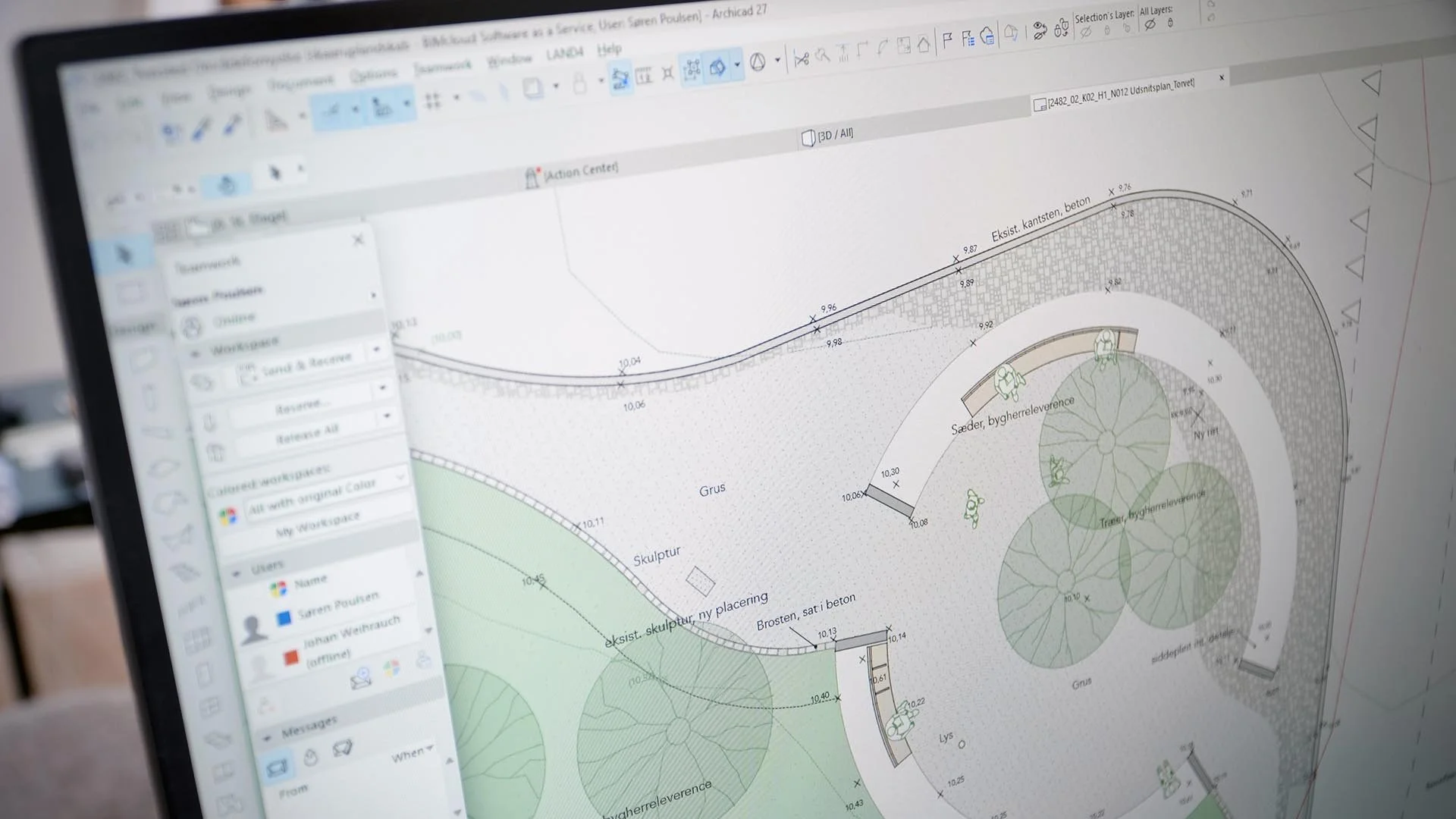Toggle the highlighted 3D box toolbar button
Screen dimensions: 1456x819
coord(717,68)
